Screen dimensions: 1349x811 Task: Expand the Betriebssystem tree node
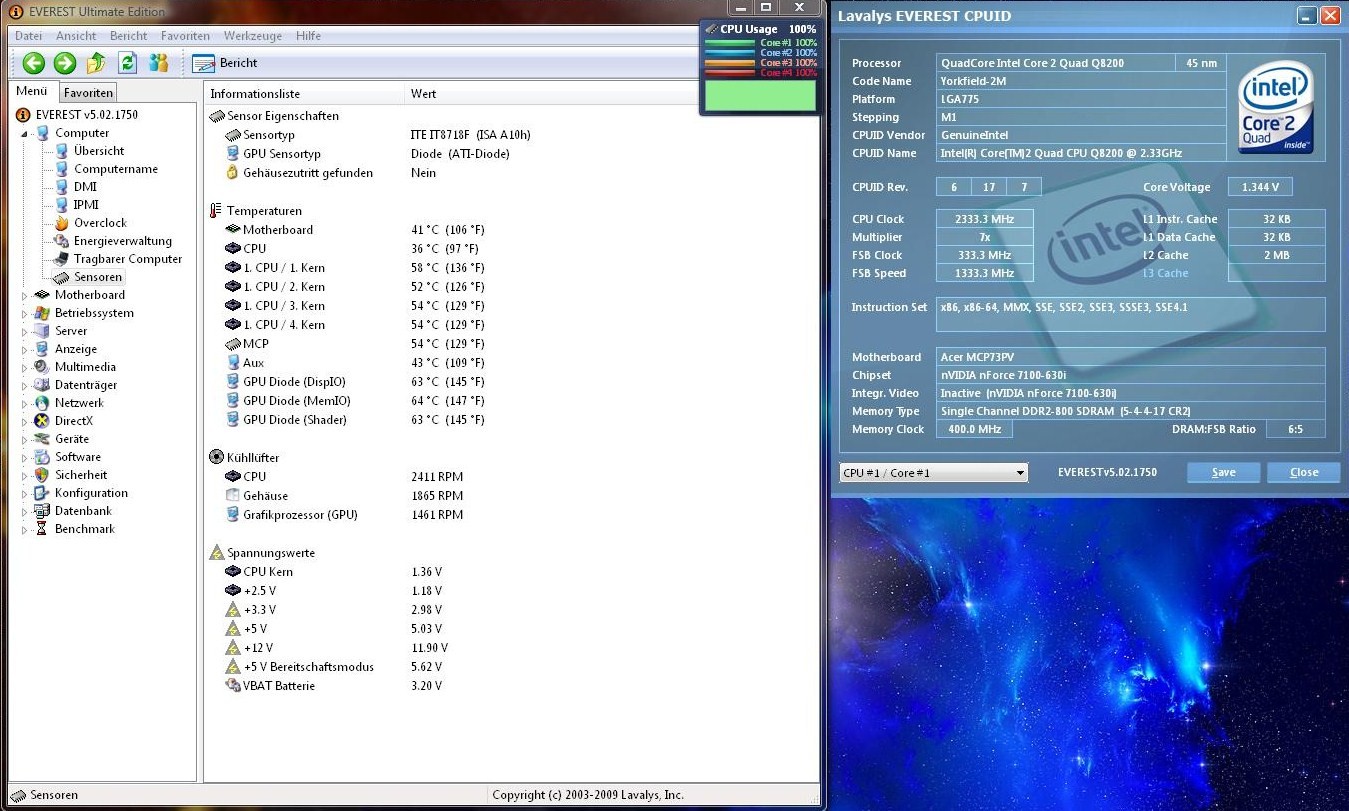[26, 313]
